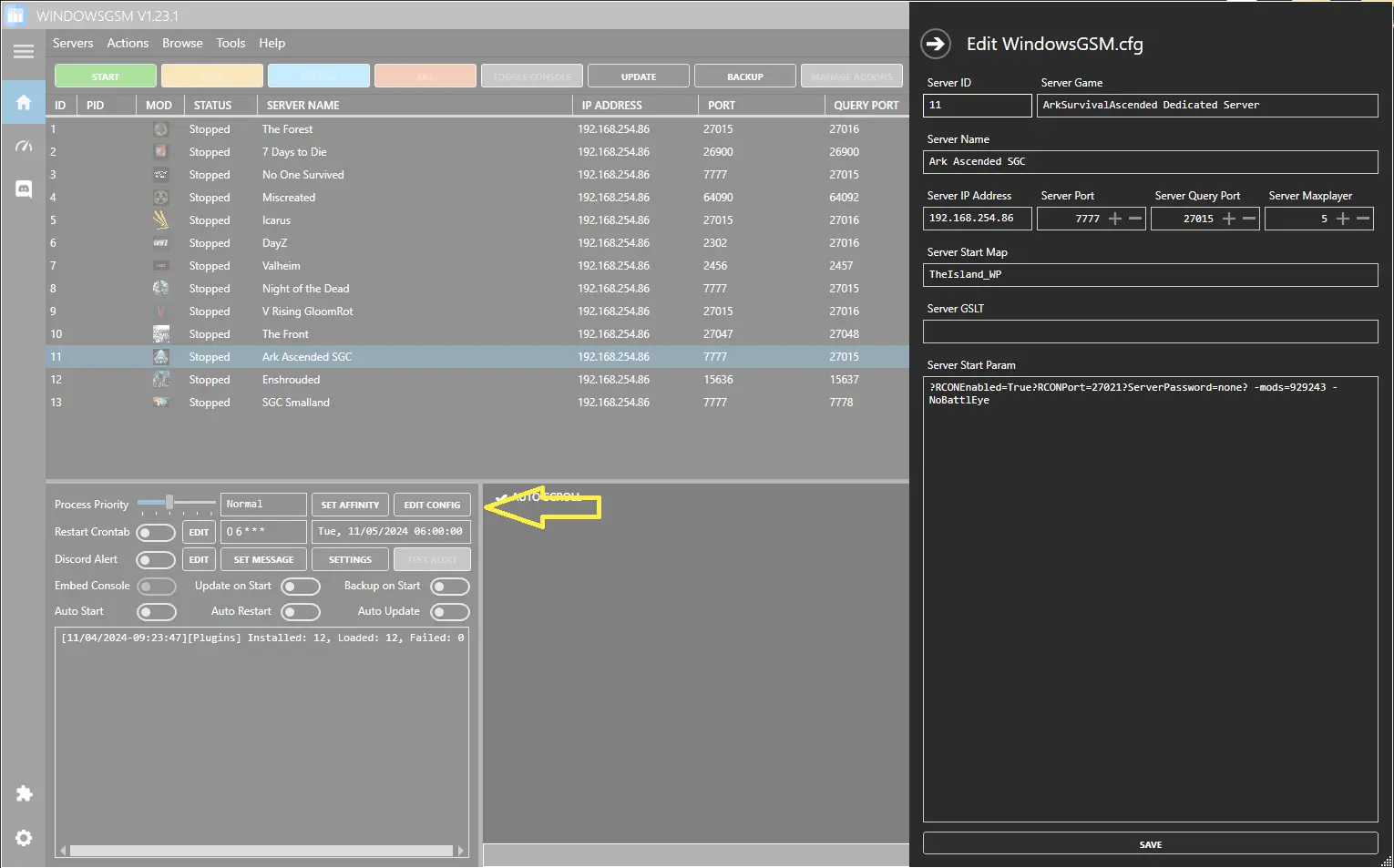Open the Servers menu
The width and height of the screenshot is (1394, 868).
[x=73, y=43]
